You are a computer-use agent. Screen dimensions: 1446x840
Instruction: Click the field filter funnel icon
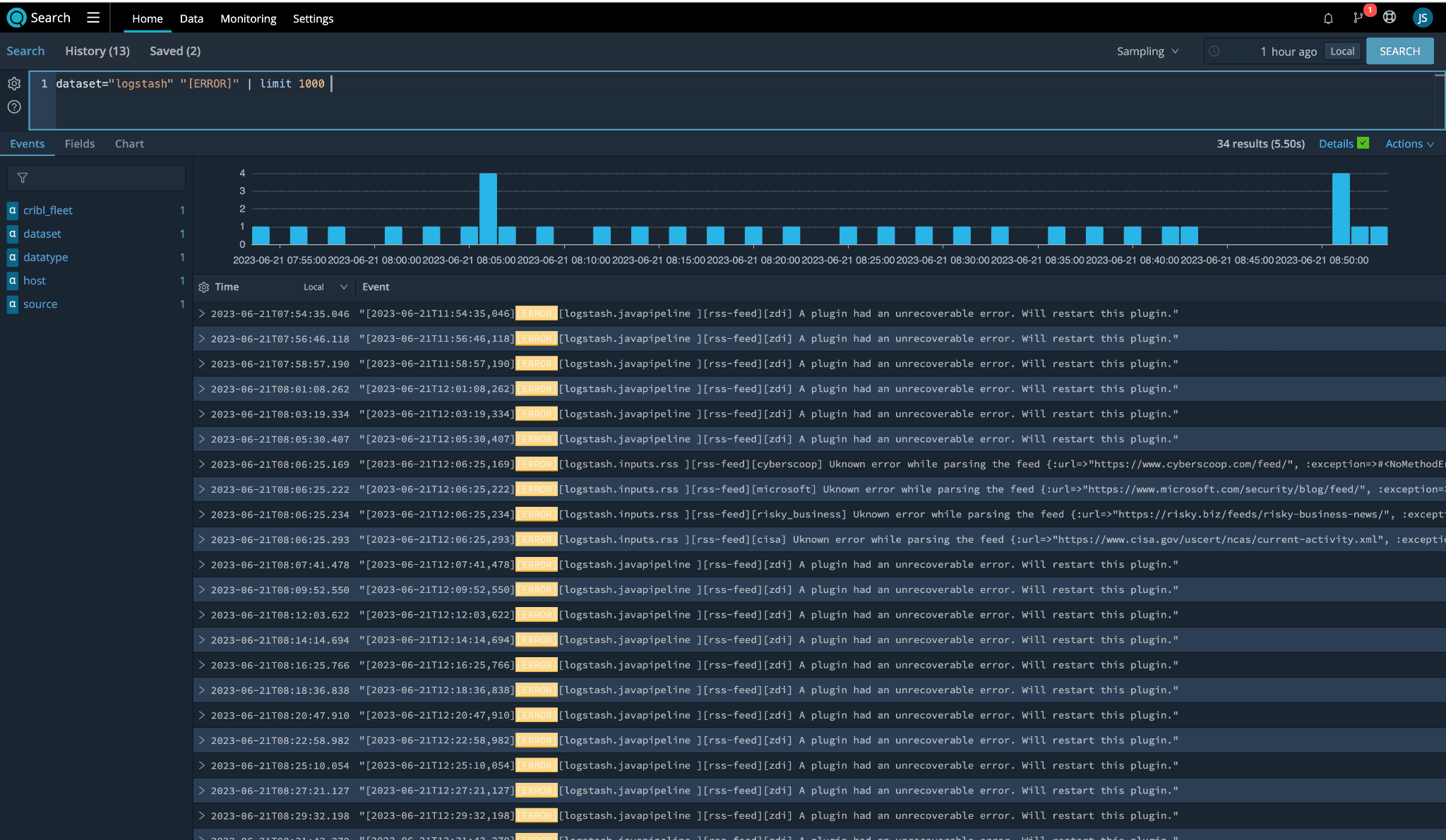[x=23, y=178]
